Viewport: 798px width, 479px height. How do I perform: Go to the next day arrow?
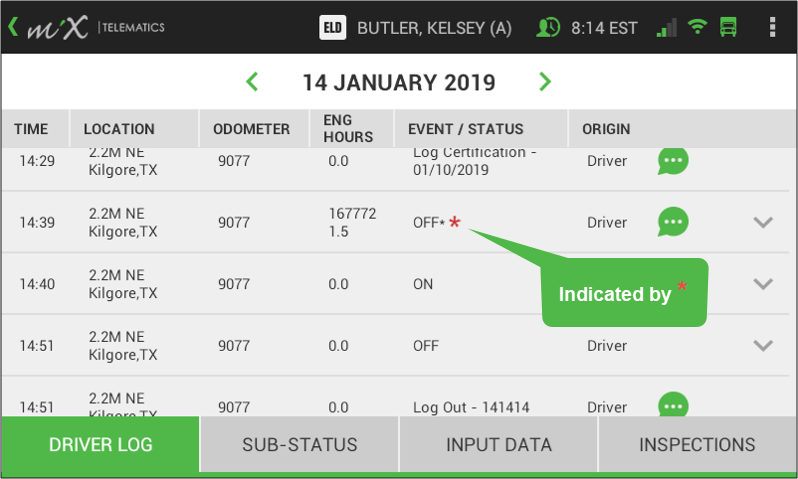545,81
